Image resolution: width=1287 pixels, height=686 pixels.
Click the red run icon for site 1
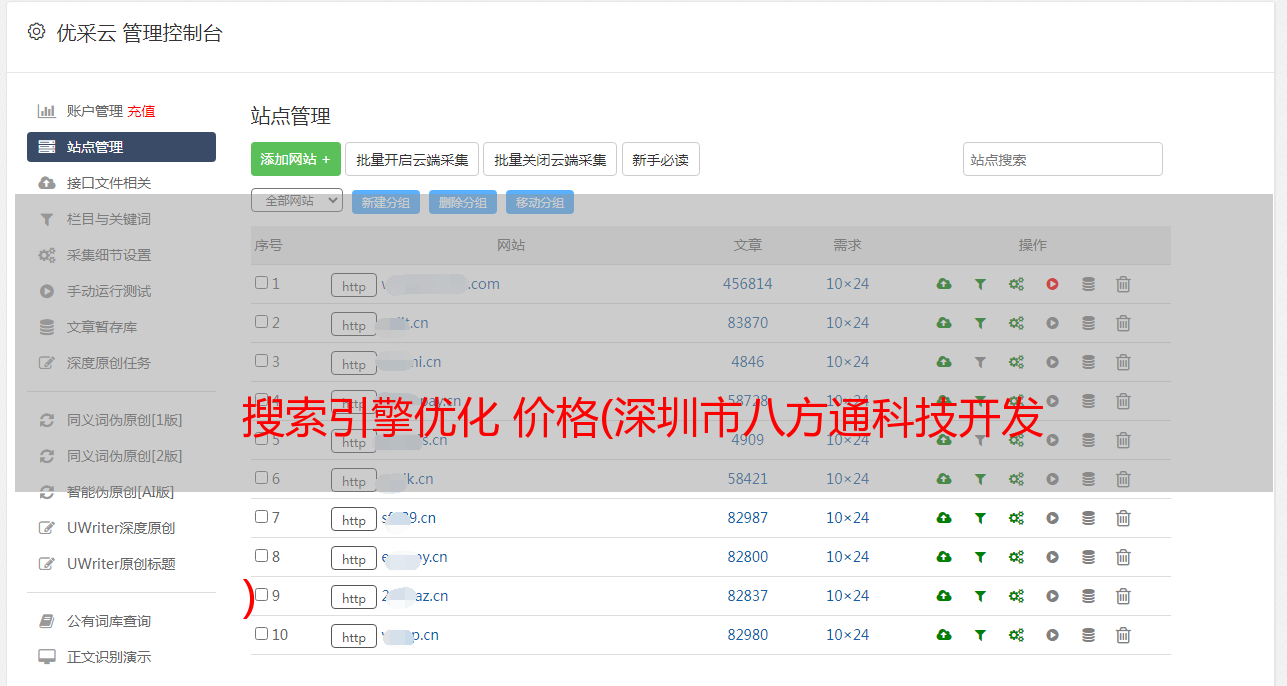(x=1052, y=284)
